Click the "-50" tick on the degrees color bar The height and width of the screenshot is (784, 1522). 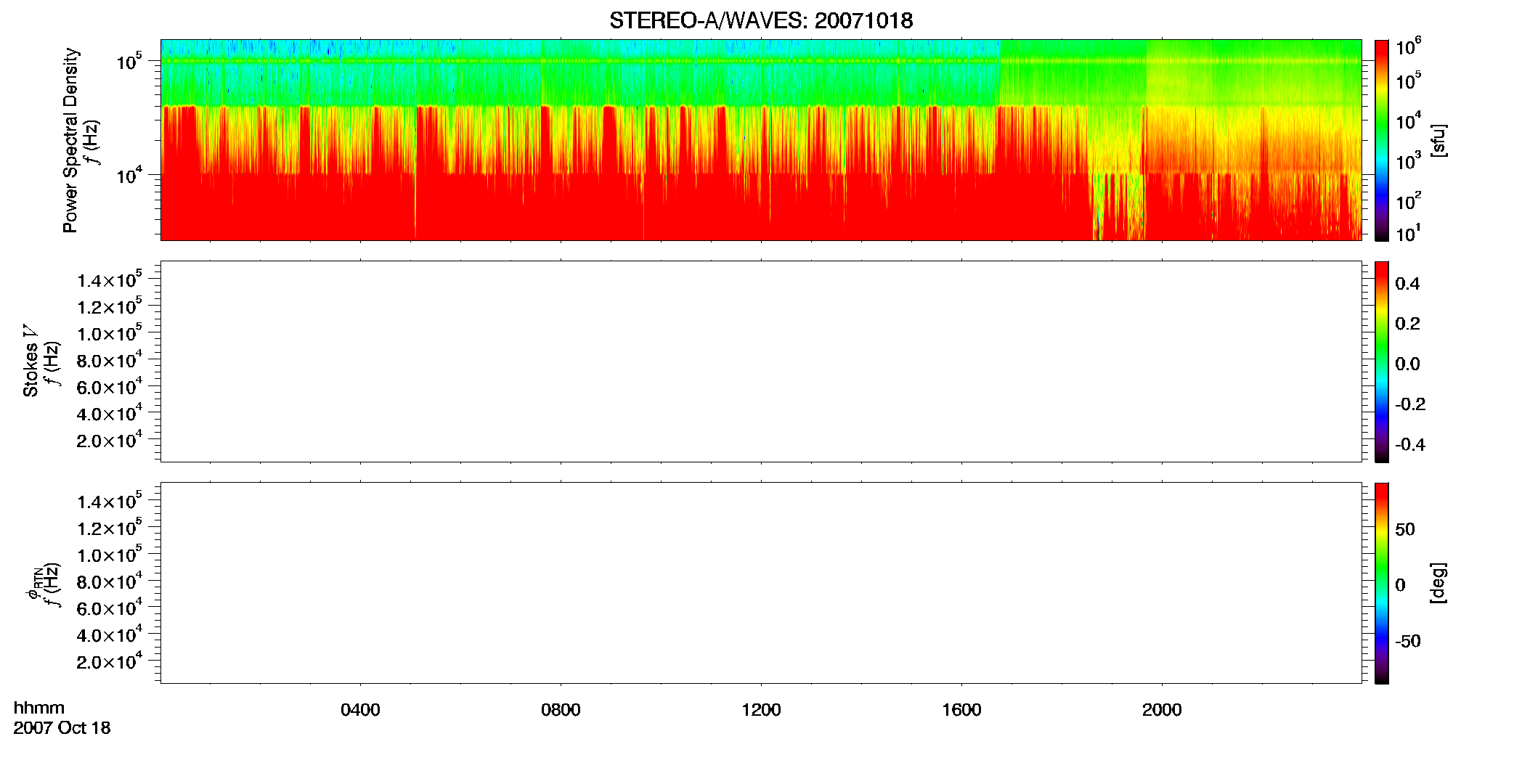(x=1408, y=642)
